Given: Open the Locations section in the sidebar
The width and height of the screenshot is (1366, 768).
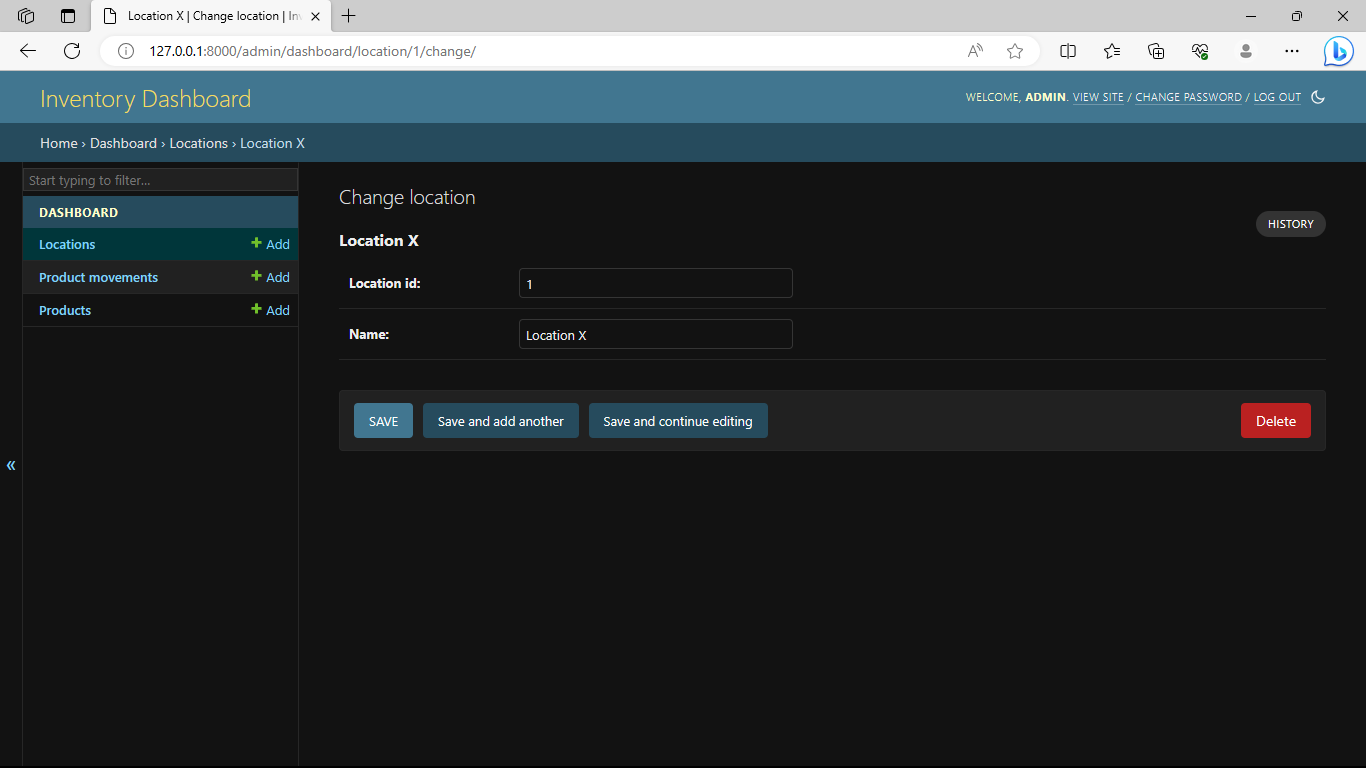Looking at the screenshot, I should click(x=66, y=244).
